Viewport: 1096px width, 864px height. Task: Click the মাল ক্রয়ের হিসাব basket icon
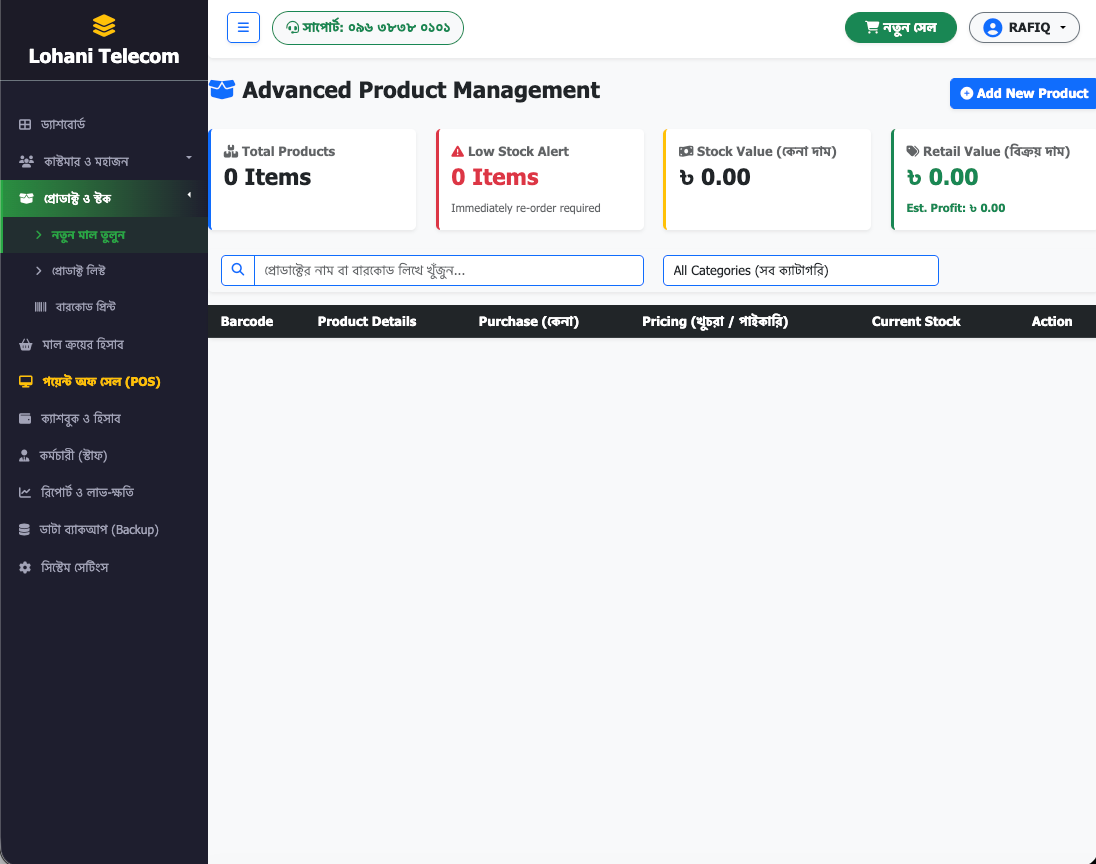pos(26,345)
